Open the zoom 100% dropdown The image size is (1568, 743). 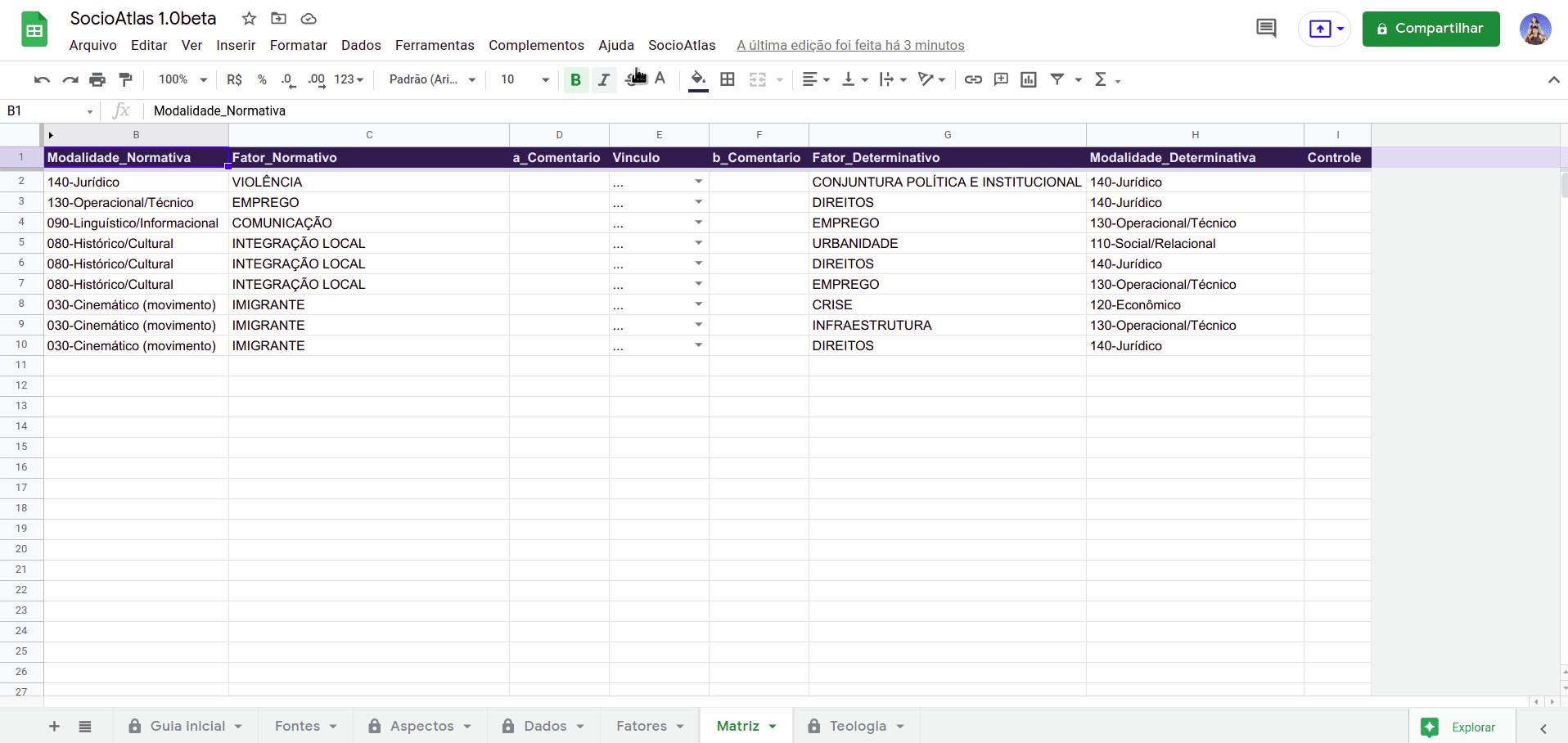(x=183, y=79)
